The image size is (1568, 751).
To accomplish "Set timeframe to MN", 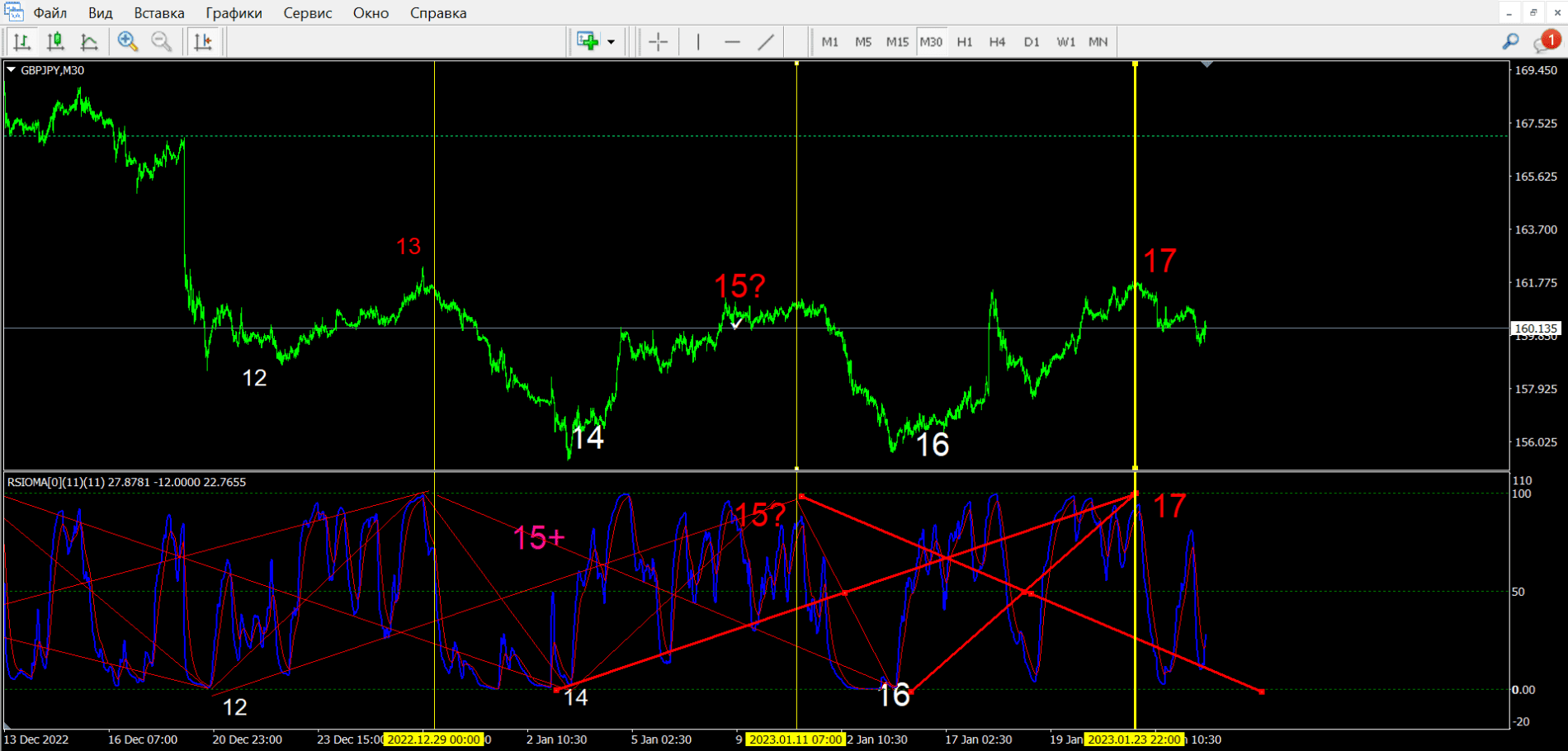I will pyautogui.click(x=1098, y=41).
